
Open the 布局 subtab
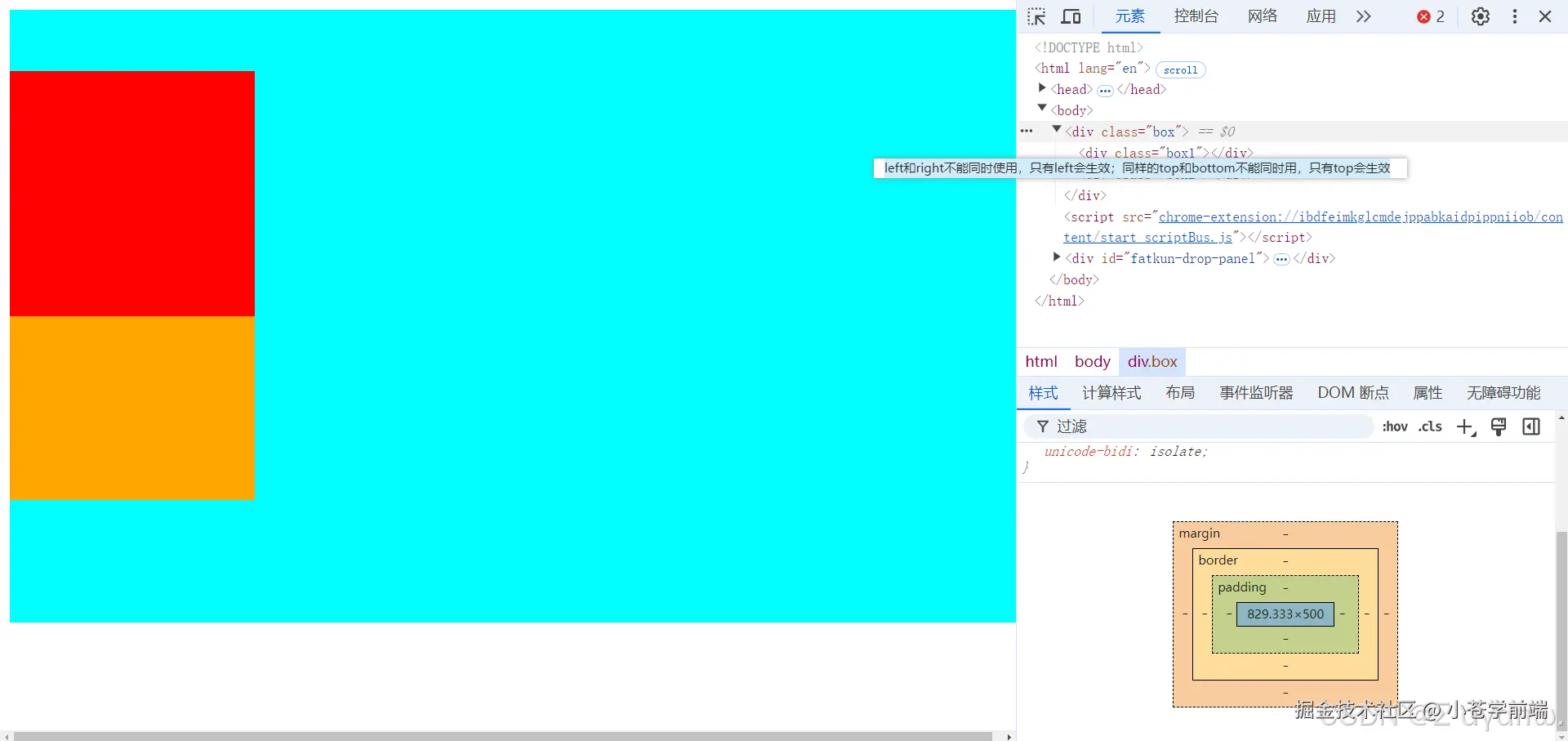coord(1180,393)
